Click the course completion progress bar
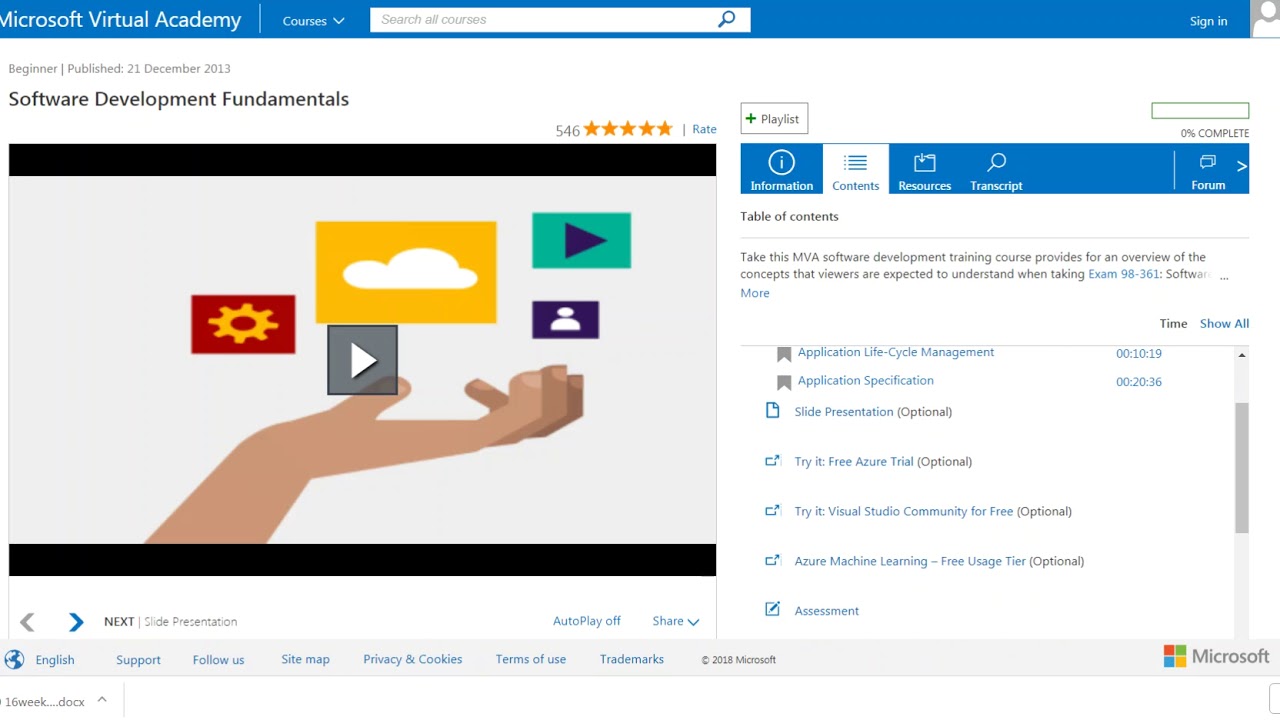This screenshot has height=720, width=1280. [x=1200, y=111]
